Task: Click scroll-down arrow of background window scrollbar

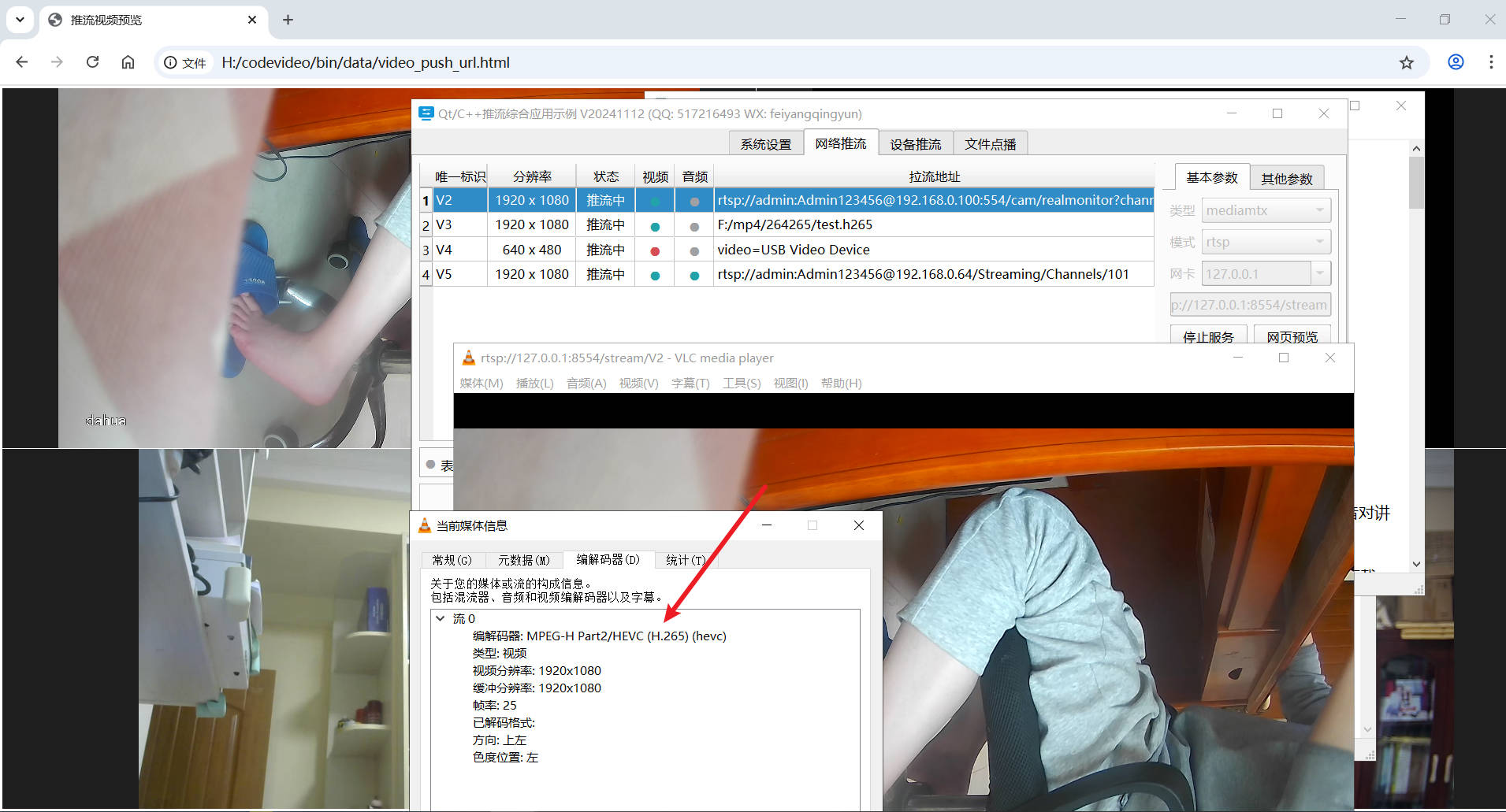Action: (x=1416, y=564)
